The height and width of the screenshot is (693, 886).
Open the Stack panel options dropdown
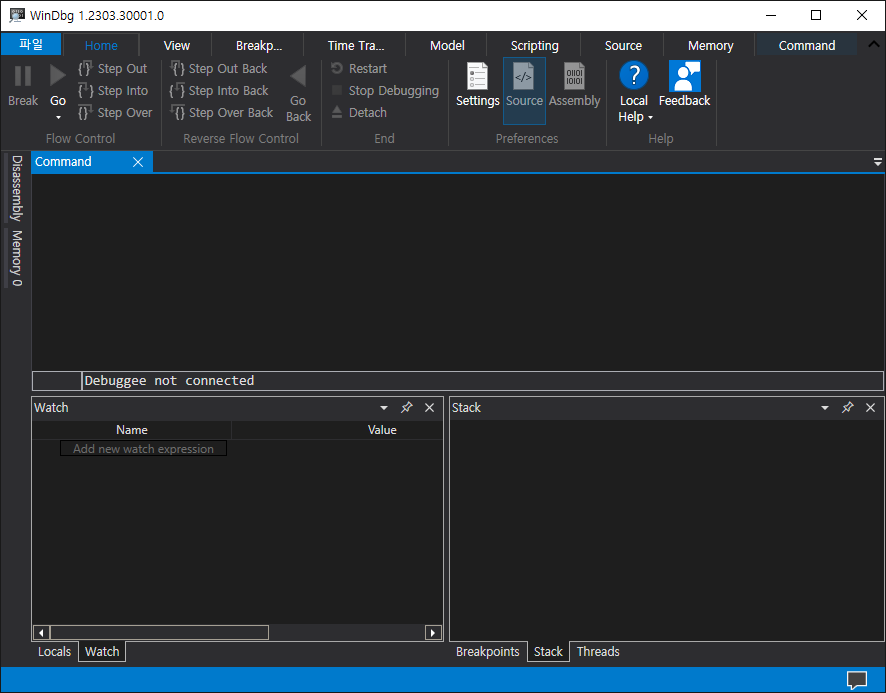pos(824,408)
